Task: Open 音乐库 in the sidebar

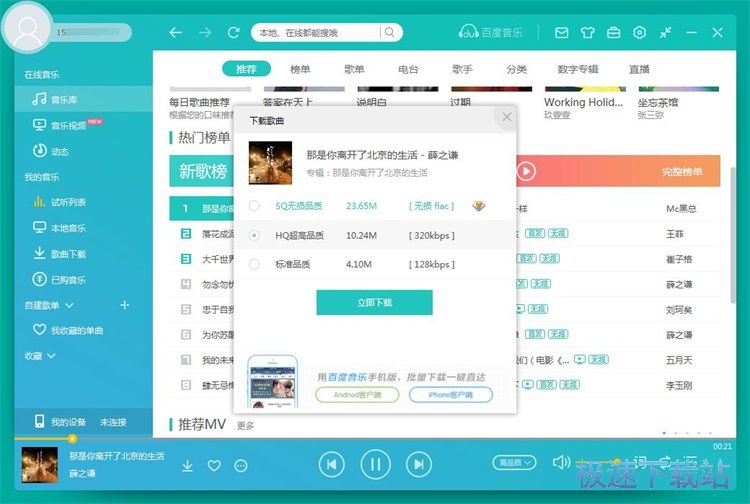Action: click(84, 99)
